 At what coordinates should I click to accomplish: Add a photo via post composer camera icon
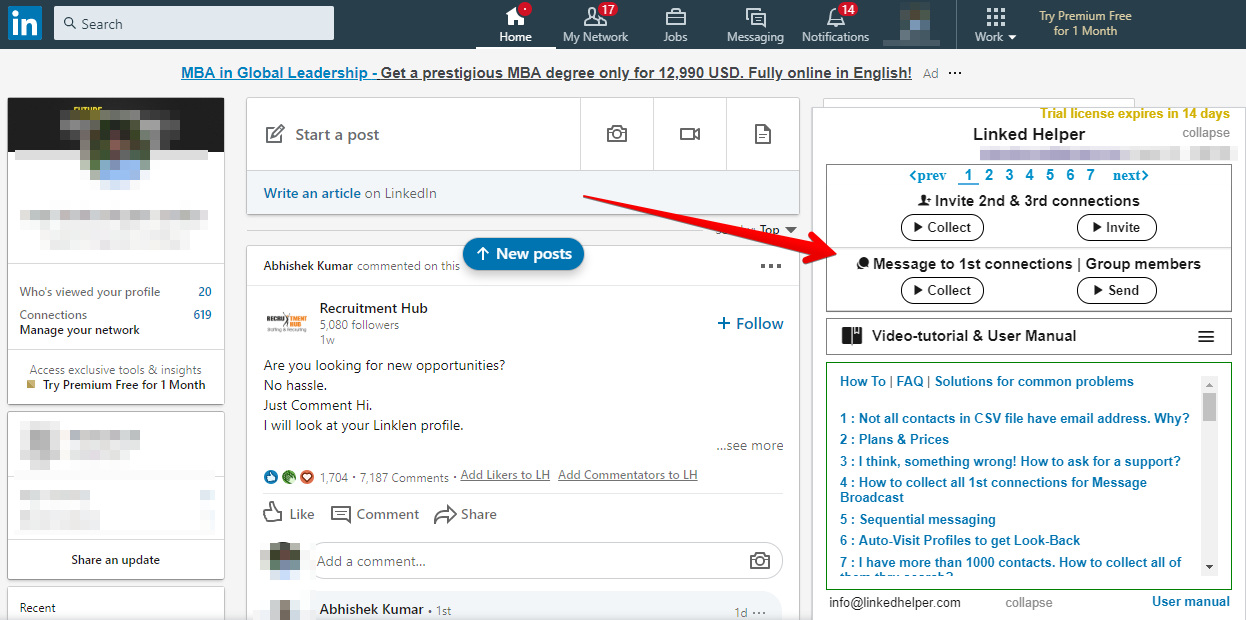tap(617, 134)
